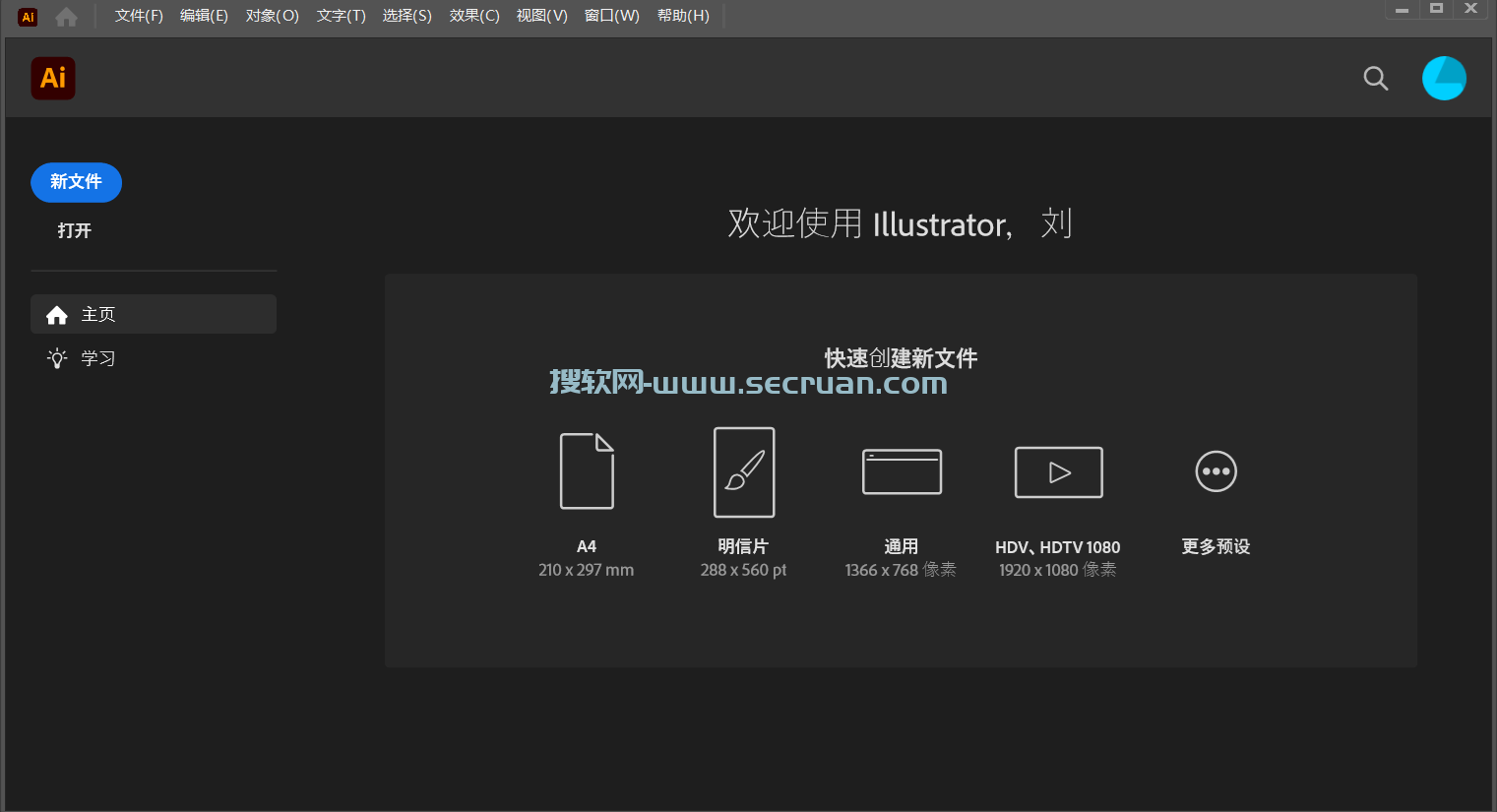Minimize the Illustrator window

1402,9
